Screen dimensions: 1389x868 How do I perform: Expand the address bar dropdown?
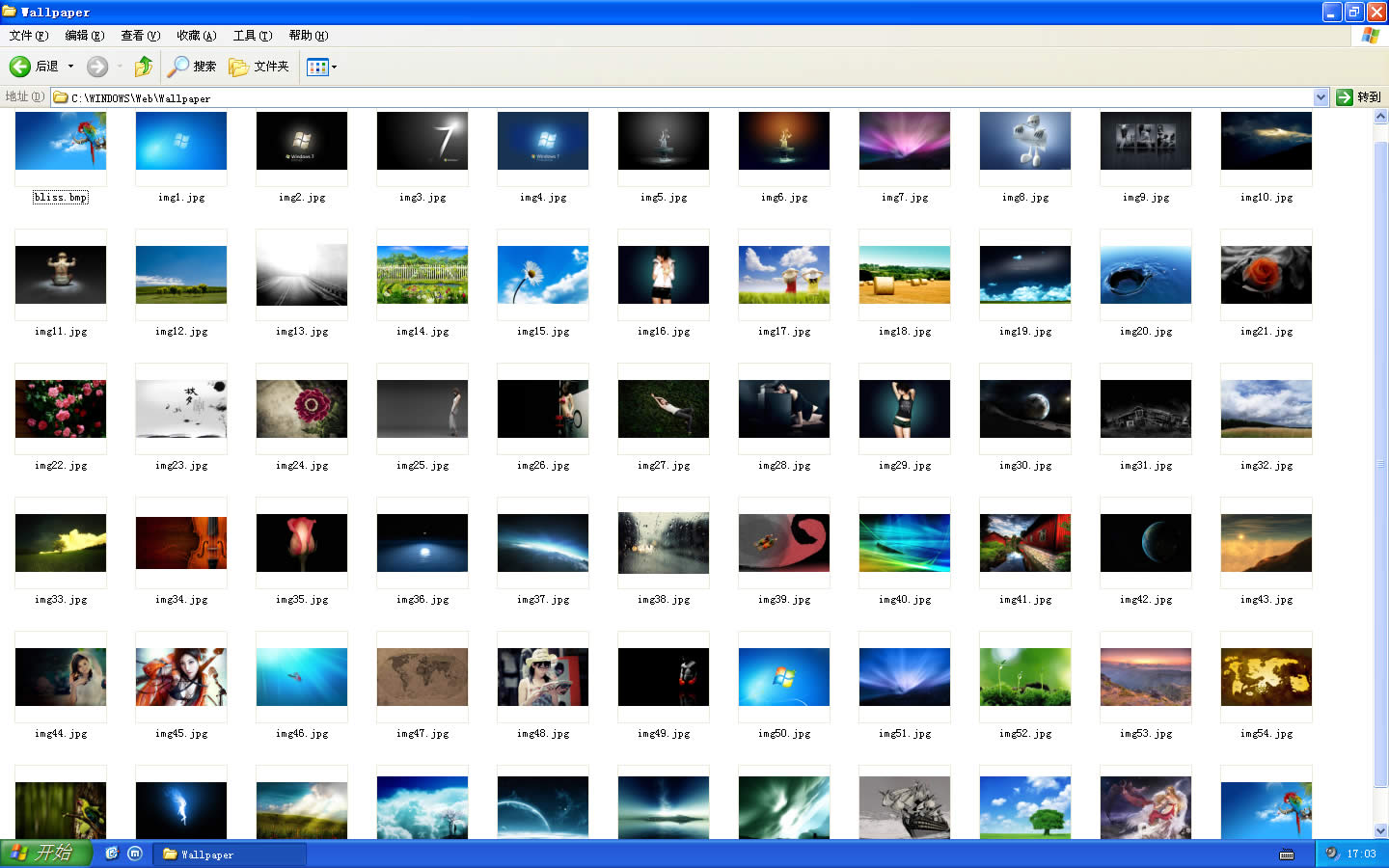tap(1321, 97)
